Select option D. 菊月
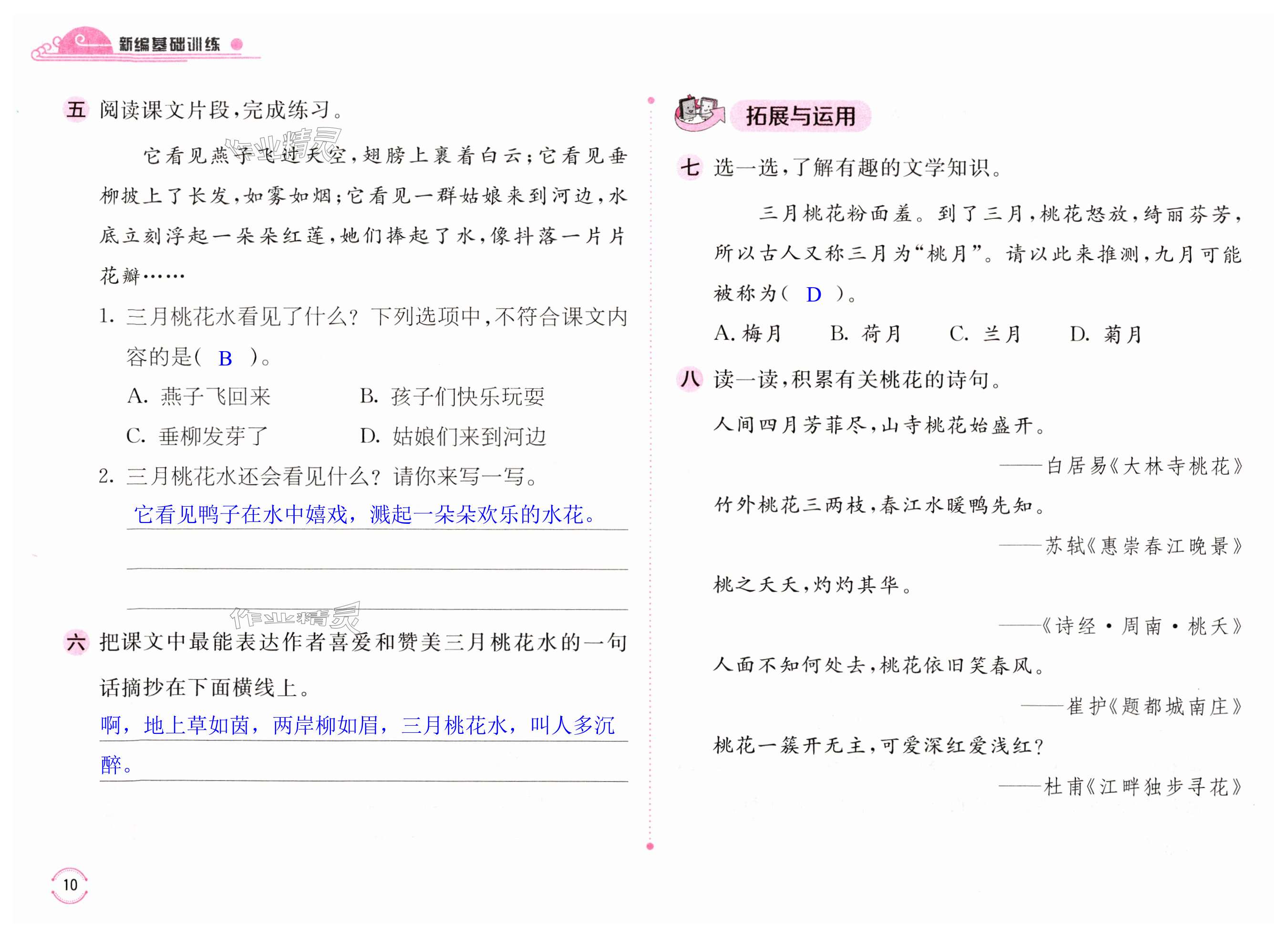 [1105, 334]
